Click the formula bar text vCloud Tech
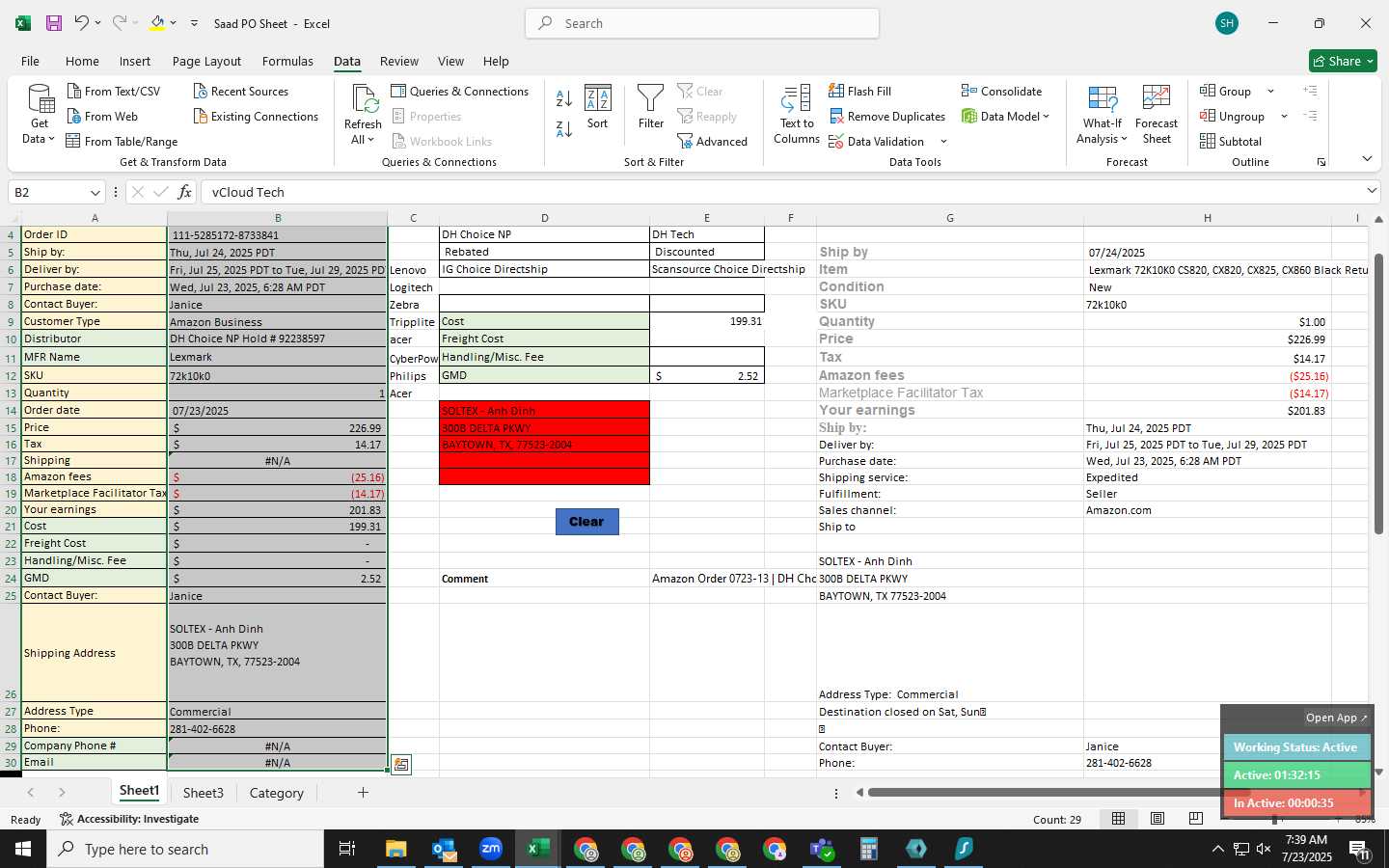Image resolution: width=1389 pixels, height=868 pixels. [x=248, y=192]
